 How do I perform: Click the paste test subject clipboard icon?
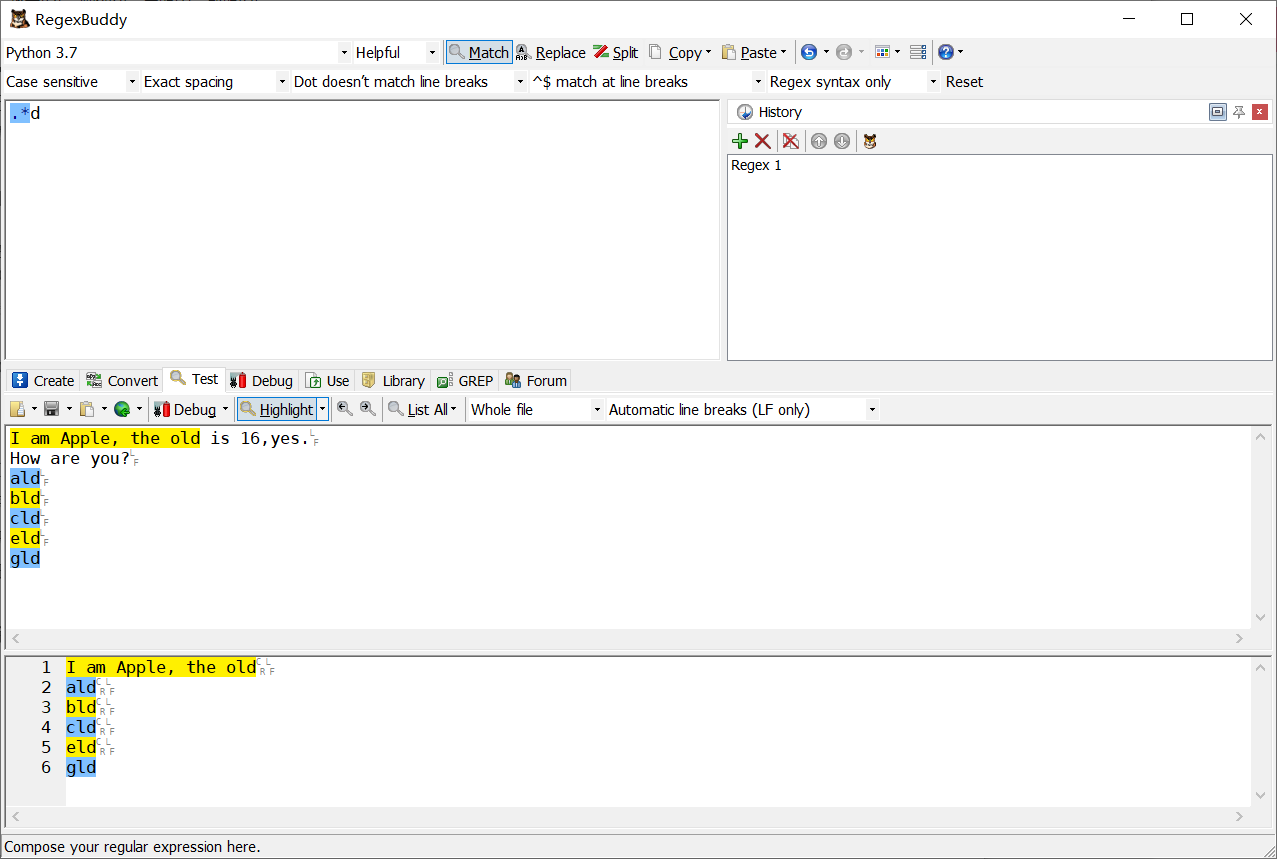click(87, 409)
